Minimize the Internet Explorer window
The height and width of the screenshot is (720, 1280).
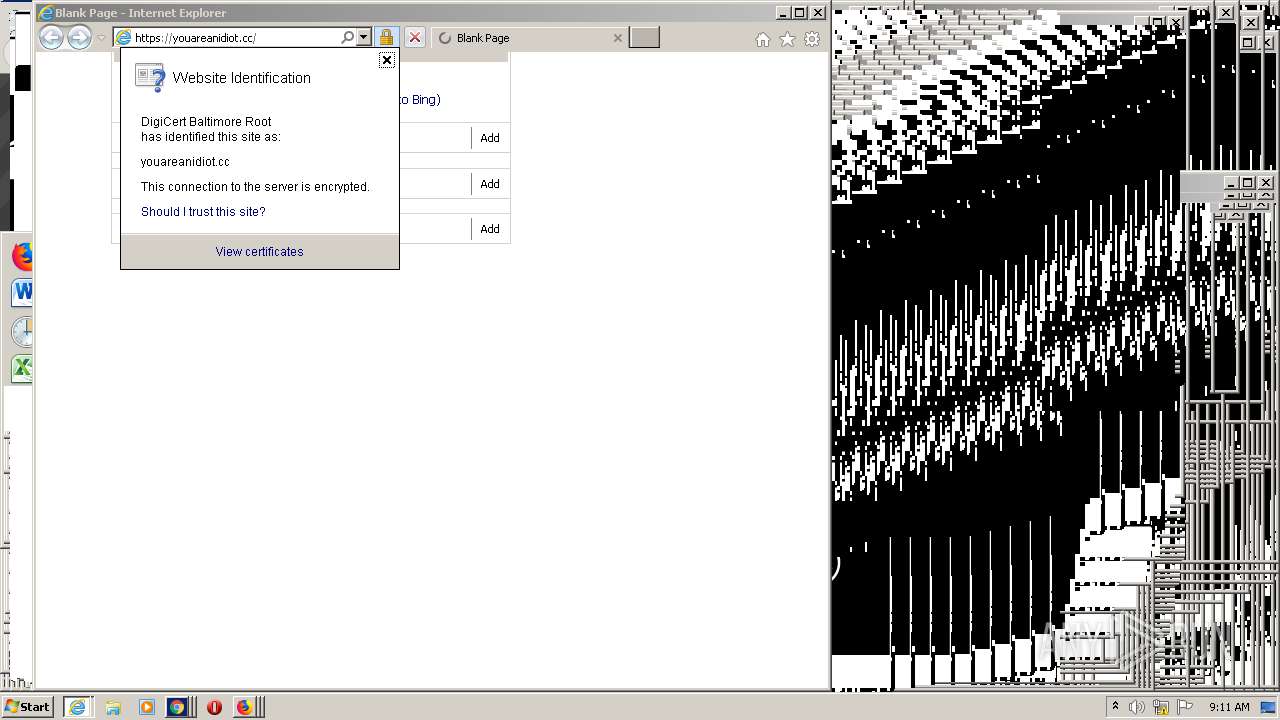coord(784,13)
